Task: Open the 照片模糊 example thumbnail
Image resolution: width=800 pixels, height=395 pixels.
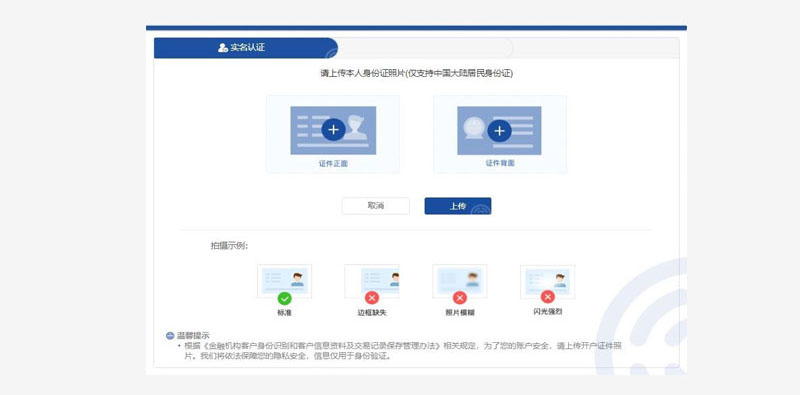Action: coord(460,281)
